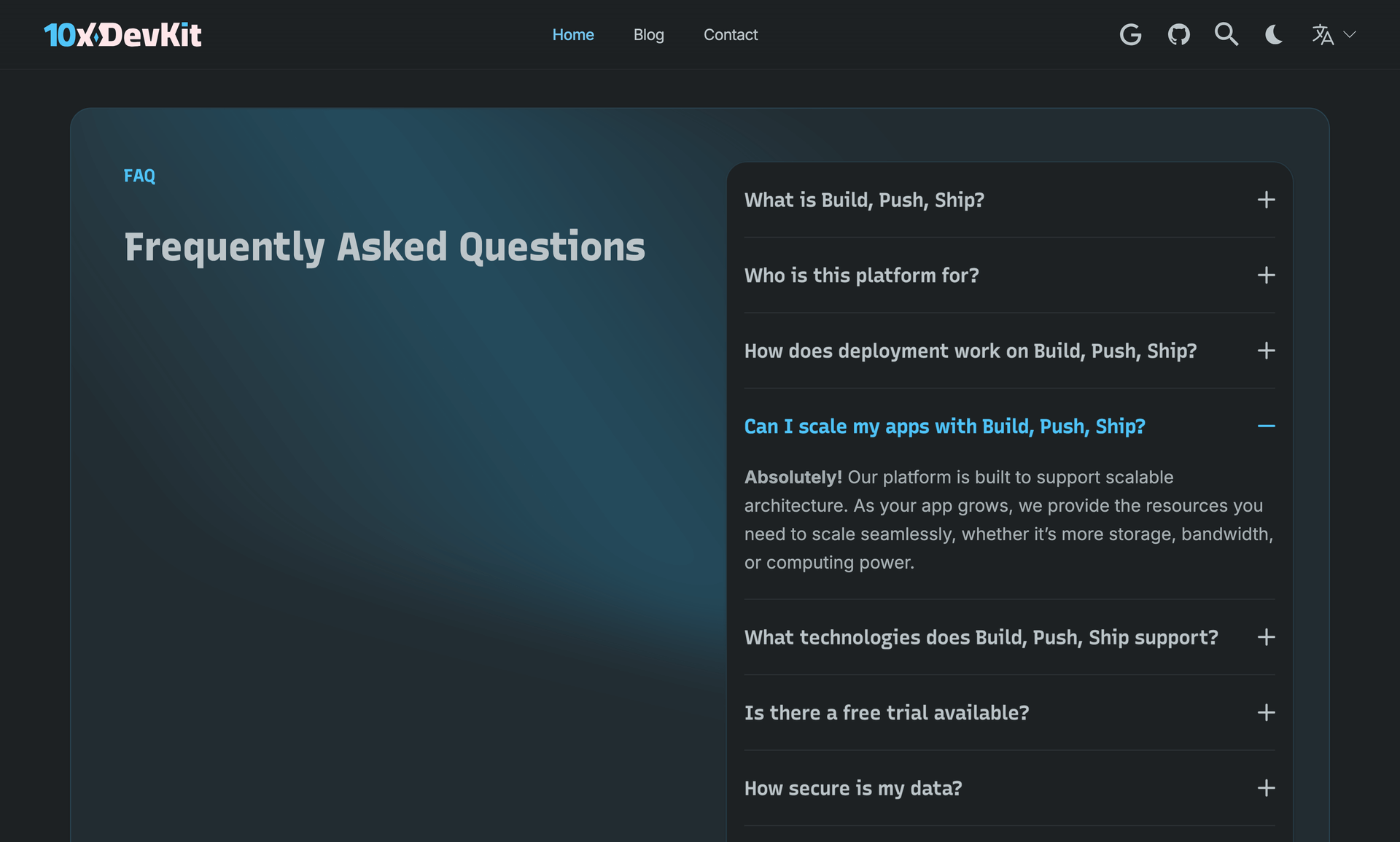The height and width of the screenshot is (842, 1400).
Task: Toggle dark mode with moon icon
Action: pyautogui.click(x=1274, y=34)
